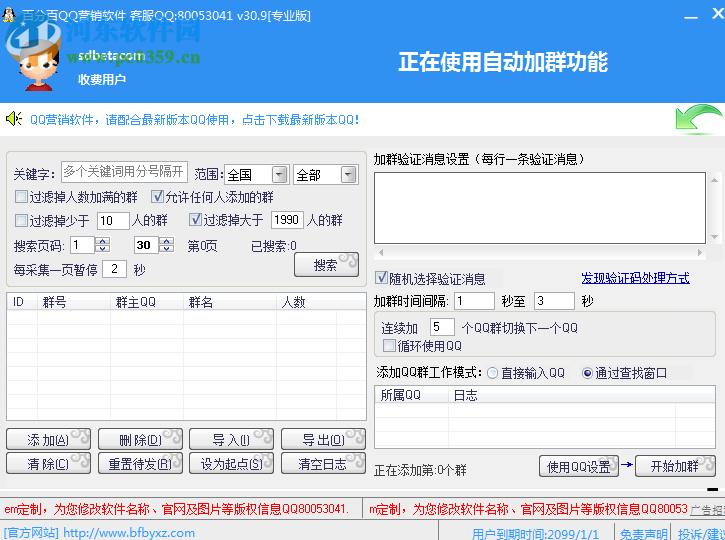This screenshot has width=725, height=540.
Task: Click the interval maximum seconds field showing 3
Action: (554, 301)
